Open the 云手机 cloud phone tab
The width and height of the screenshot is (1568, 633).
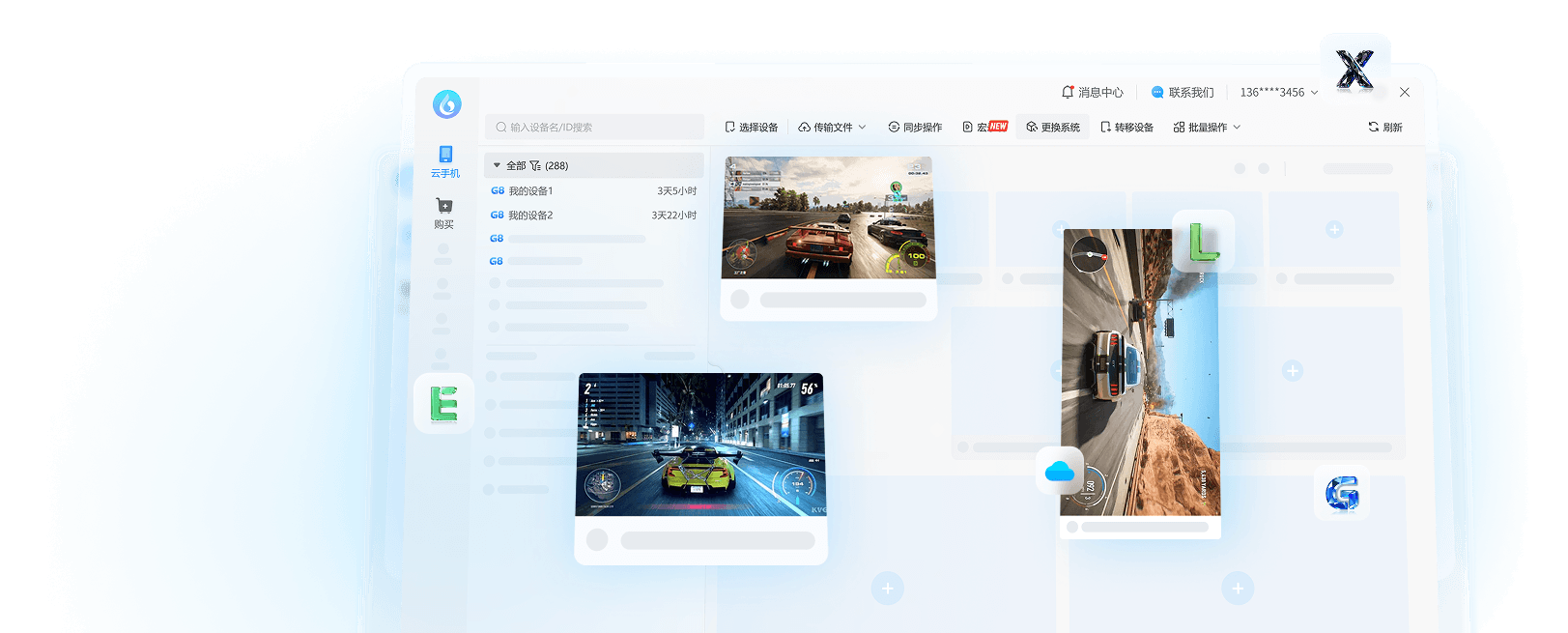[444, 160]
